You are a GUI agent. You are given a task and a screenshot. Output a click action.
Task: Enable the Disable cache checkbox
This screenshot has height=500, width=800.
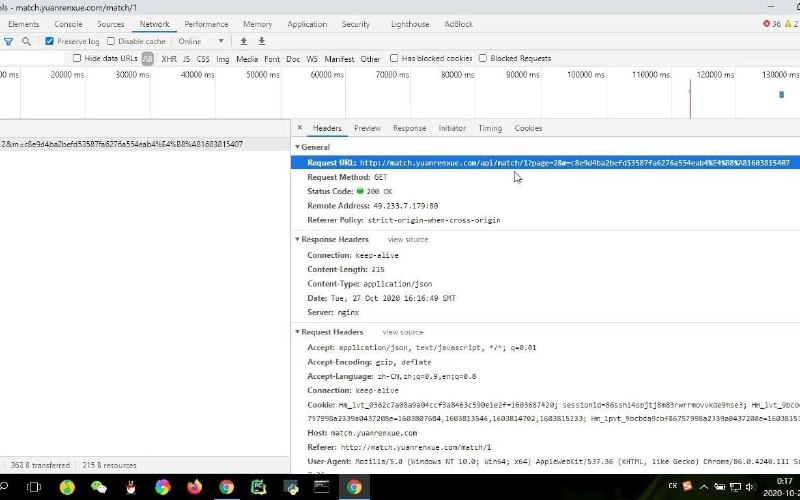click(111, 41)
